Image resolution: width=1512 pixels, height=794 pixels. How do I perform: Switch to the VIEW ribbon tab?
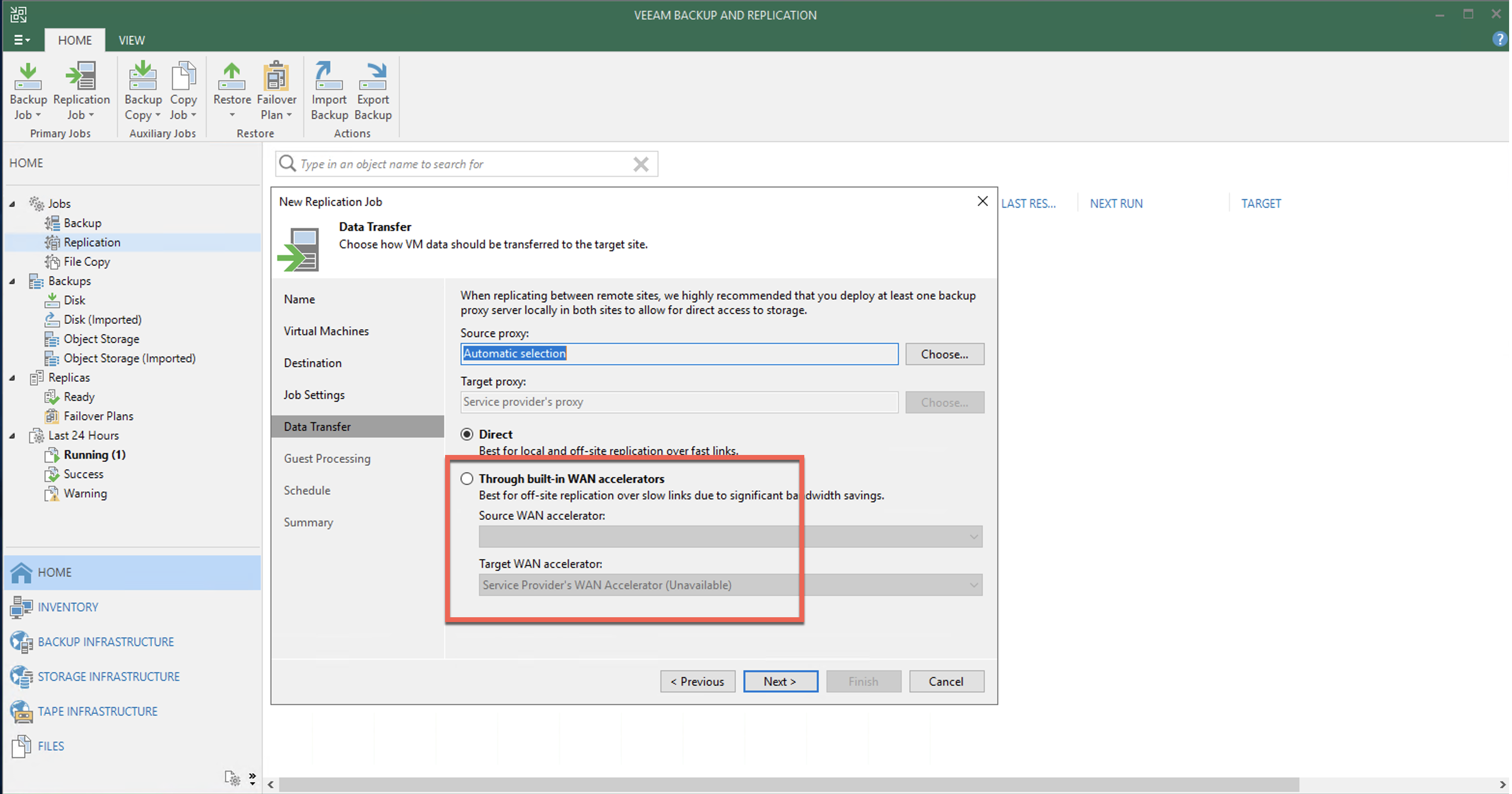point(131,40)
